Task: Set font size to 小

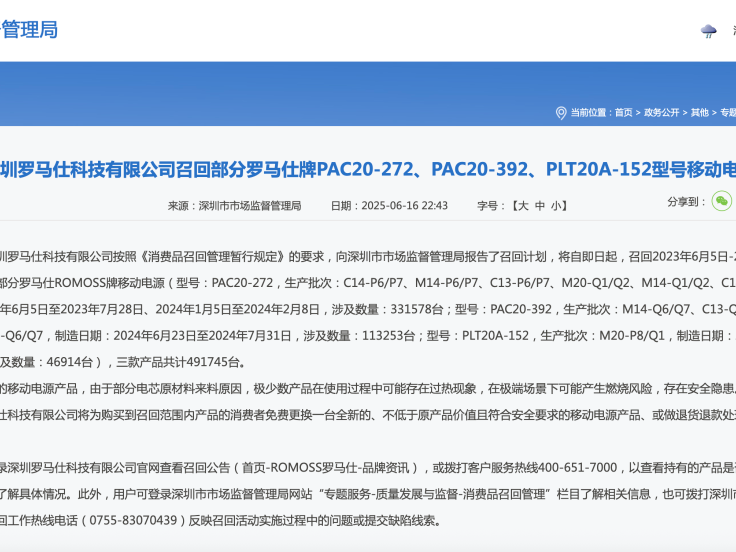Action: coord(556,206)
